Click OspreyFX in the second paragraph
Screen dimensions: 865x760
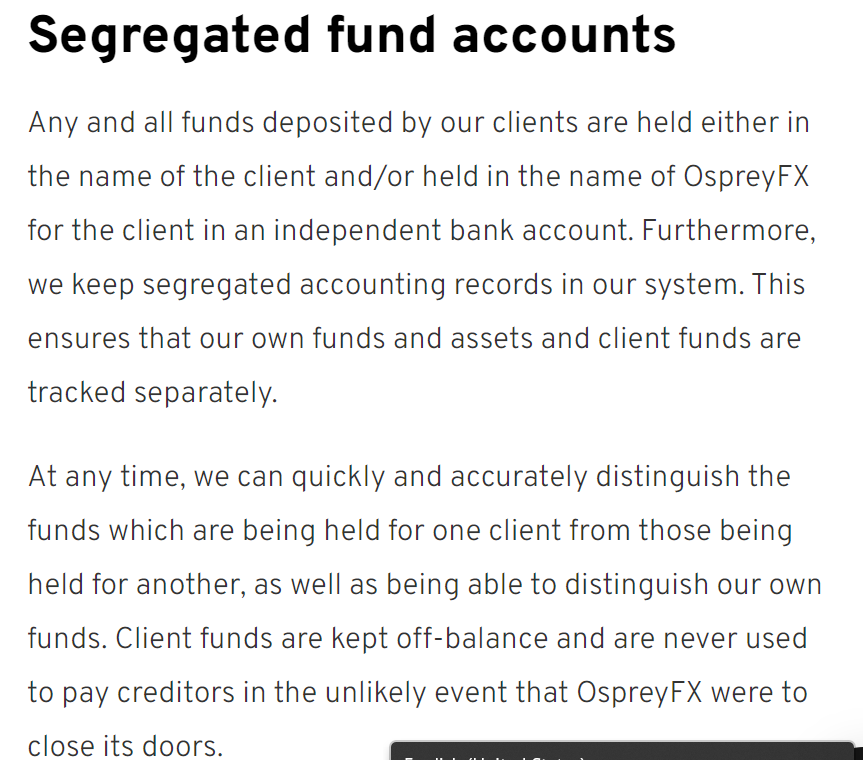640,694
